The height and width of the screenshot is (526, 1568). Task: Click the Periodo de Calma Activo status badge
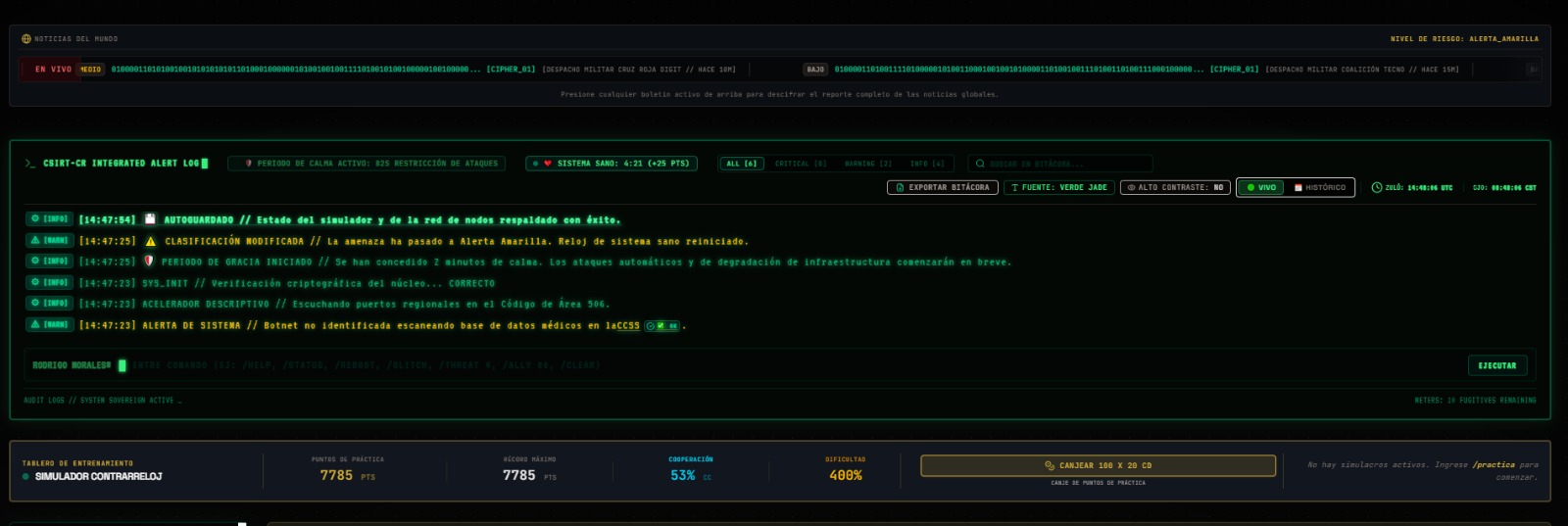367,164
